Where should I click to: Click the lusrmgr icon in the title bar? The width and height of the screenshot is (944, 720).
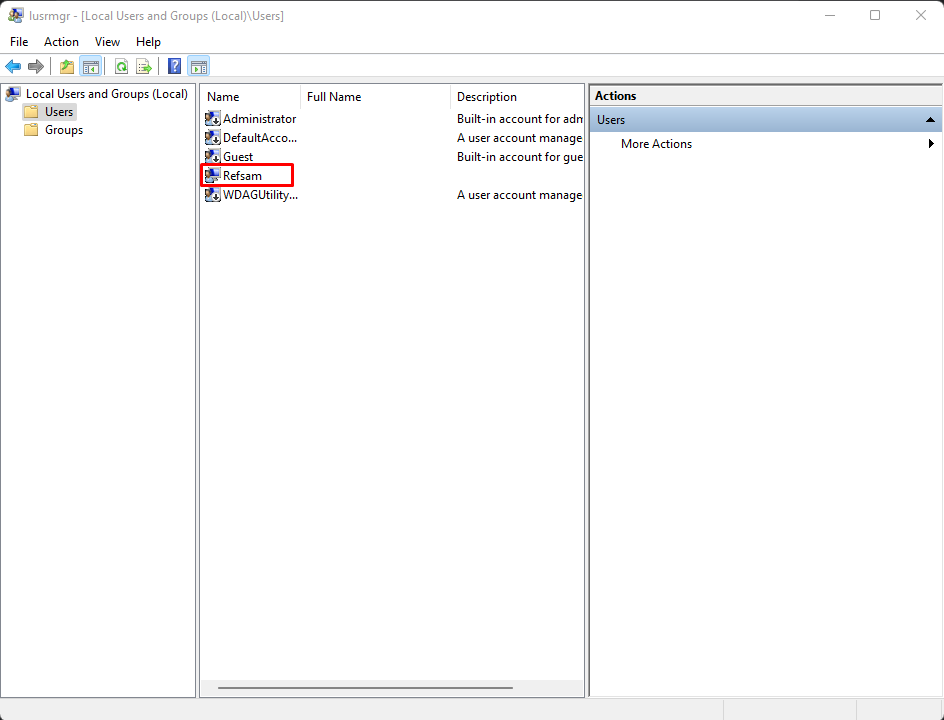(14, 15)
